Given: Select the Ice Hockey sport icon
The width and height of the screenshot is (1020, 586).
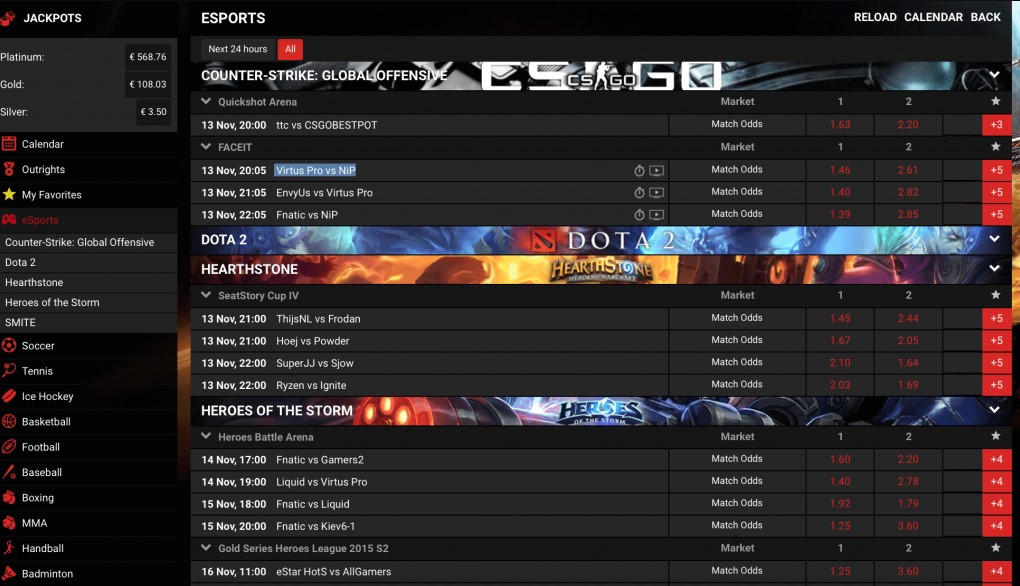Looking at the screenshot, I should (9, 396).
